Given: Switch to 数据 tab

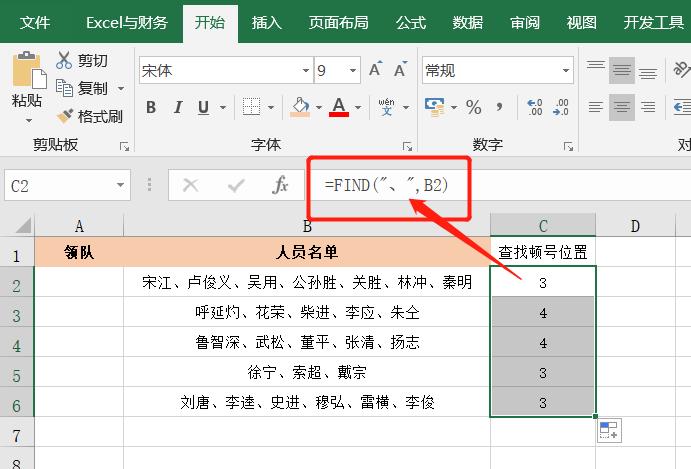Looking at the screenshot, I should click(468, 22).
